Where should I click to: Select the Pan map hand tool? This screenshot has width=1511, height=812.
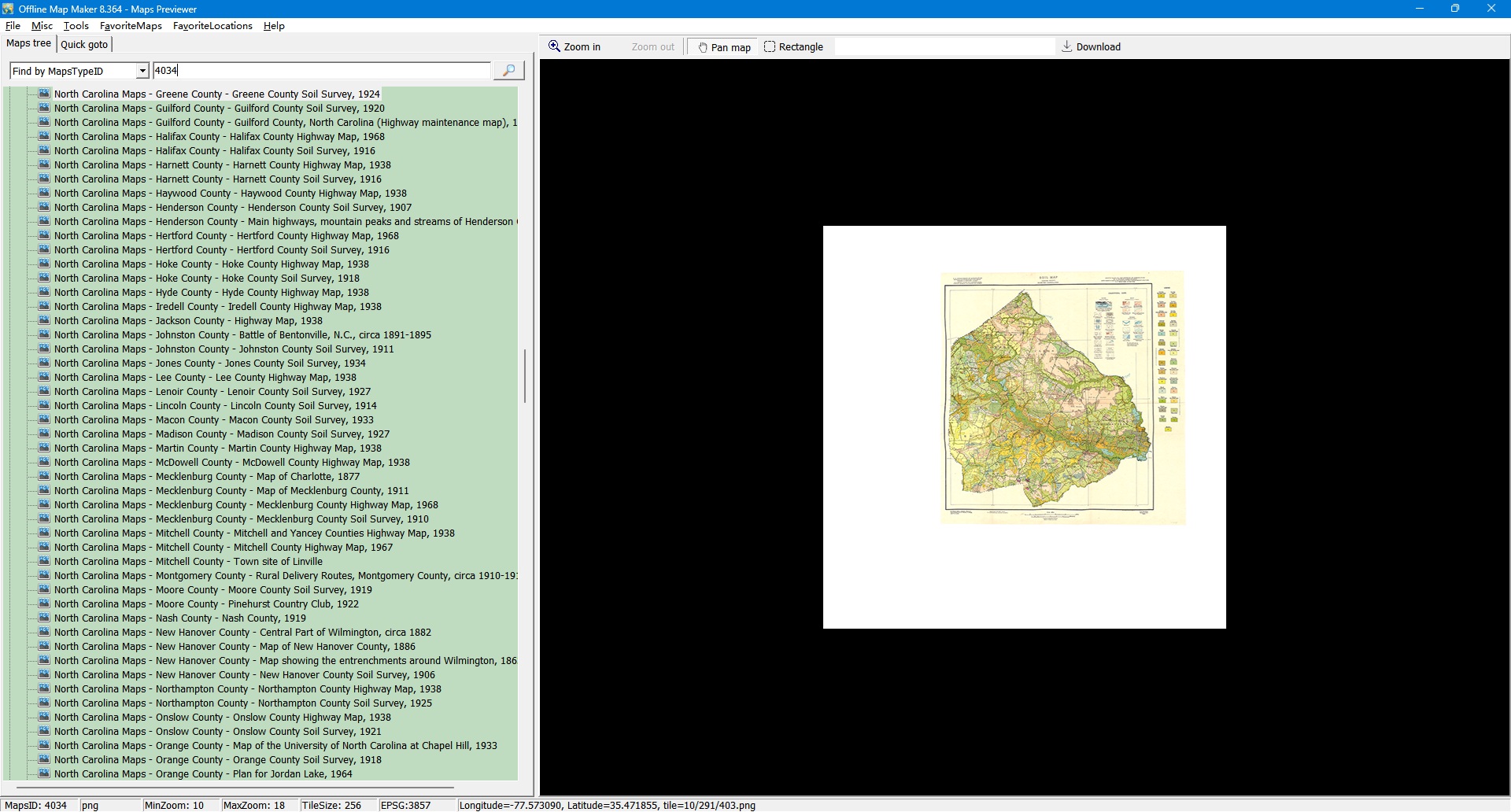724,47
